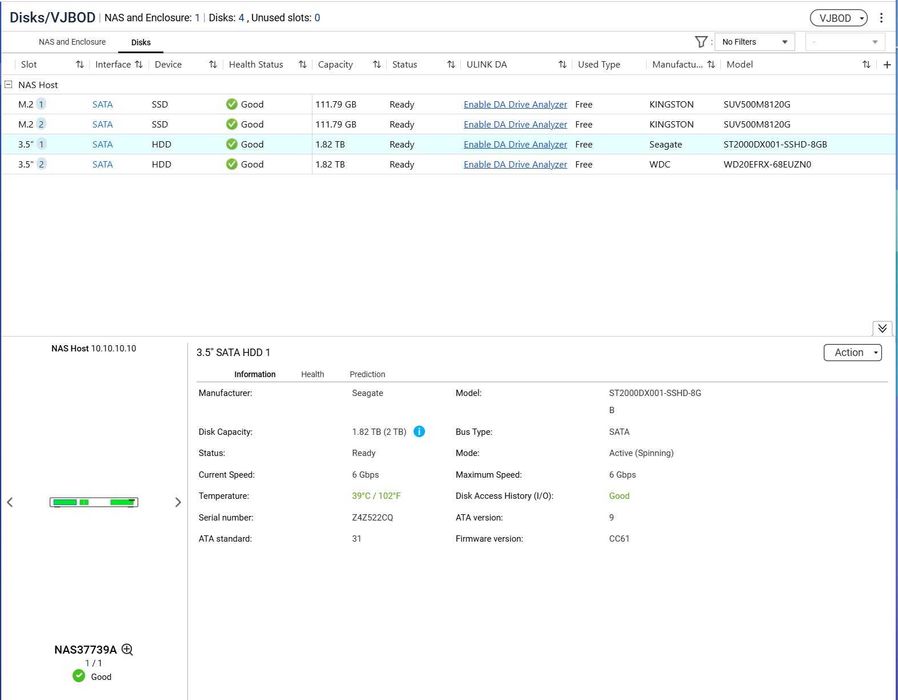Open the No Filters dropdown
Screen dimensions: 898x700
click(754, 42)
